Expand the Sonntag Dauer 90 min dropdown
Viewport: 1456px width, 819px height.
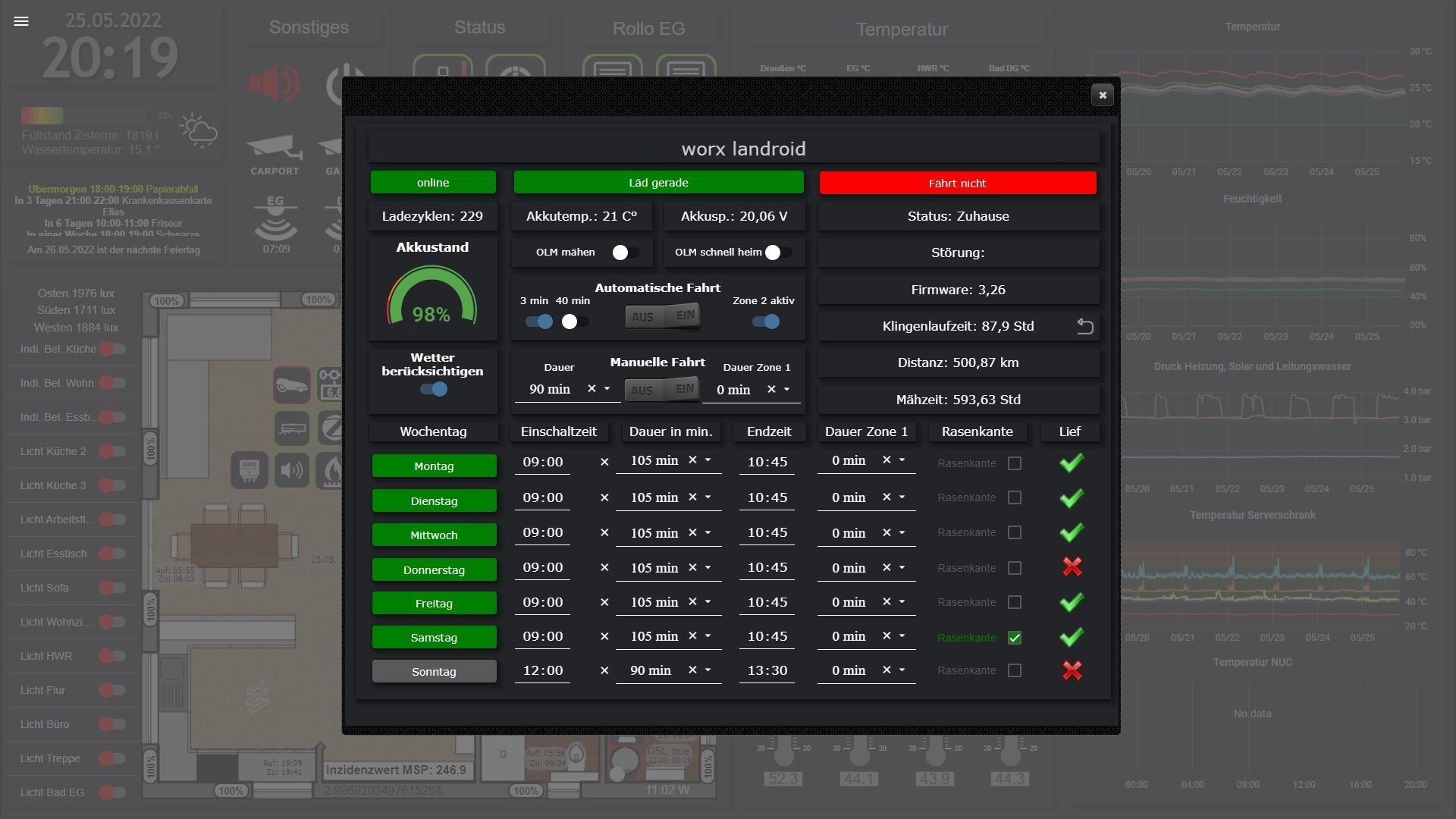(x=708, y=670)
